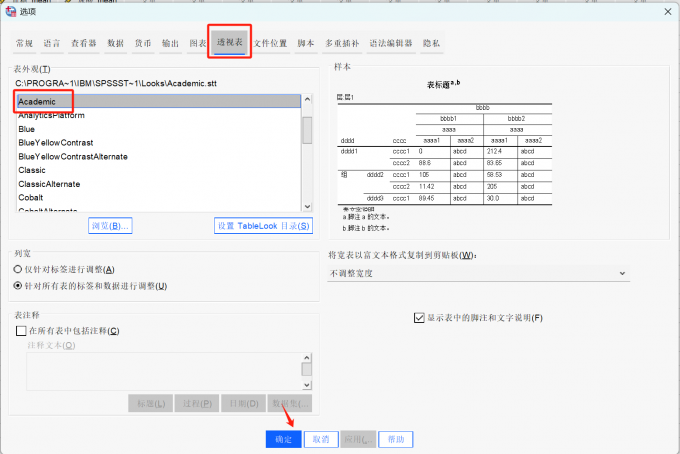
Task: Open the 常规 tab
Action: coord(24,43)
